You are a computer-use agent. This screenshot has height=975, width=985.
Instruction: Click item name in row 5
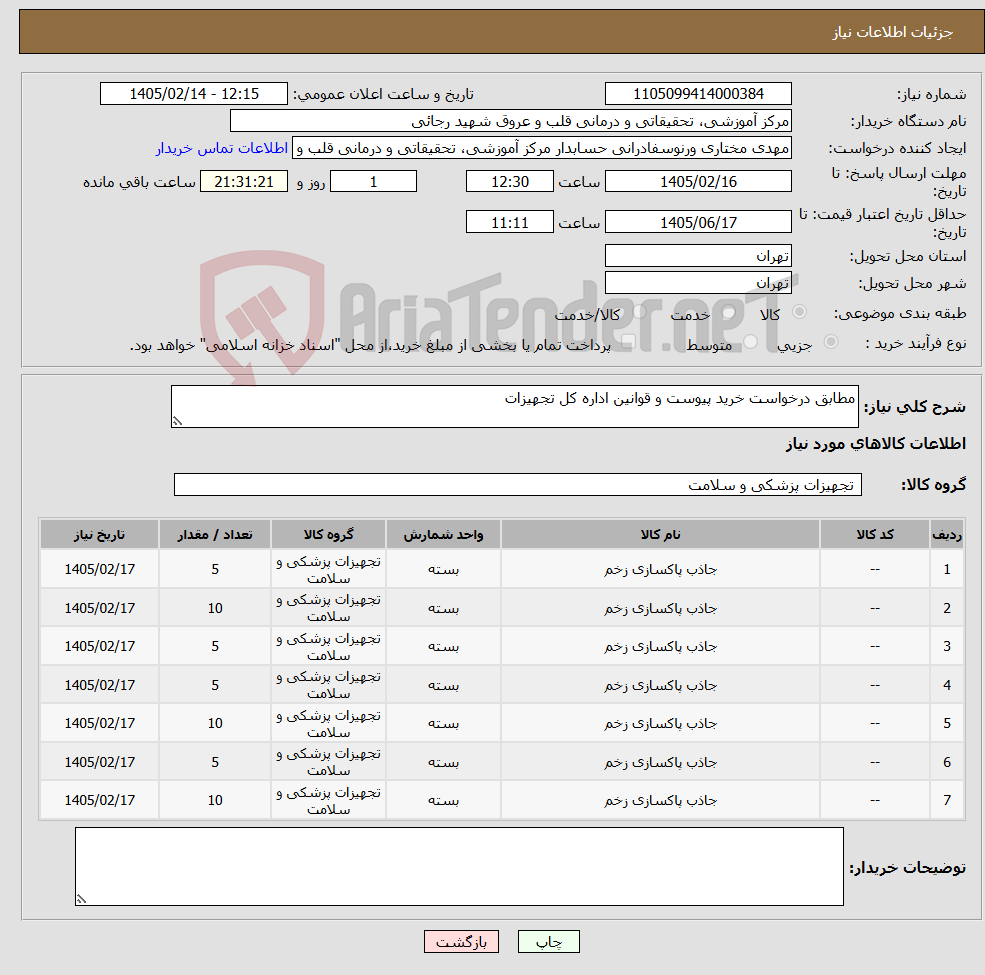660,723
